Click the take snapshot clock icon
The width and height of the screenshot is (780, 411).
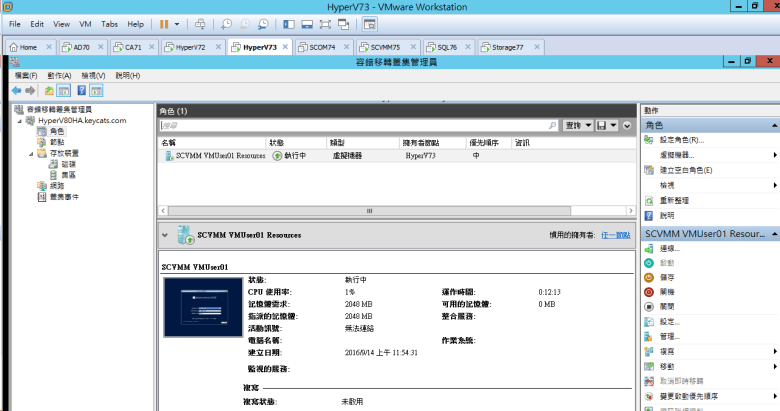(227, 23)
